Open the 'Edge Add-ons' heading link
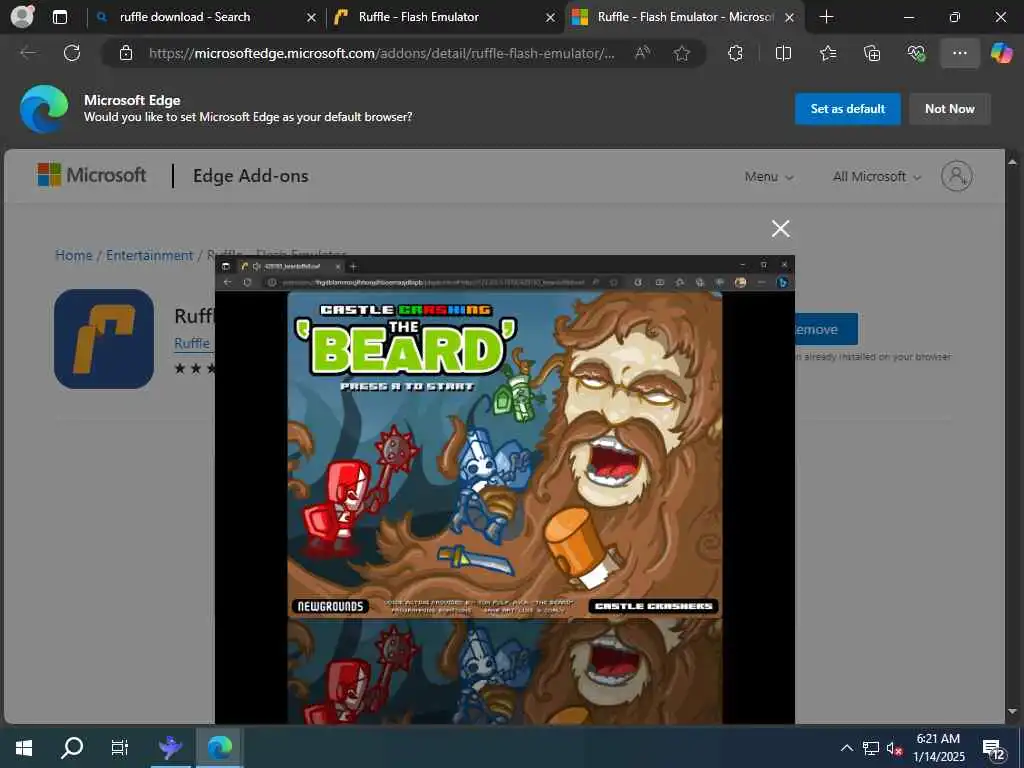The image size is (1024, 768). (250, 176)
